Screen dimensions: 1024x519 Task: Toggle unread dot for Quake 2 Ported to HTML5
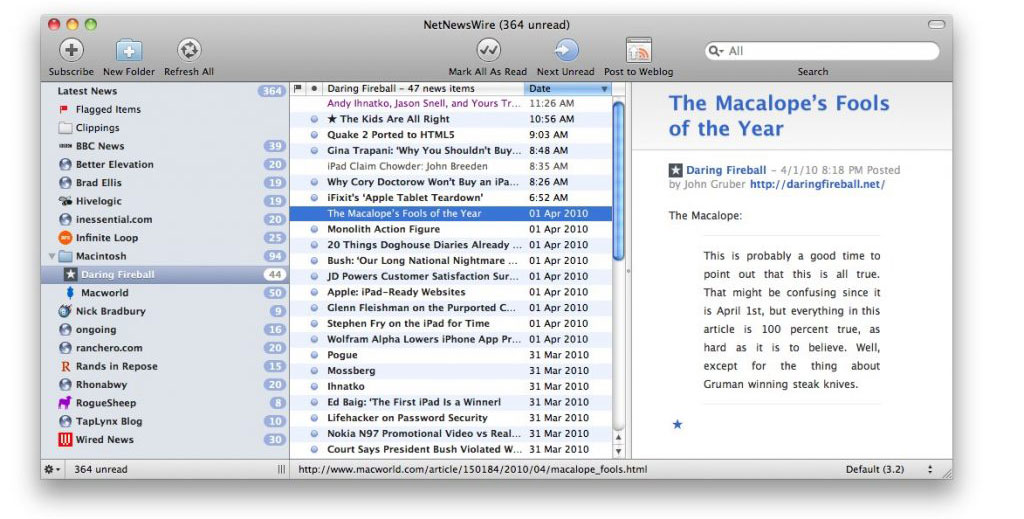[x=314, y=134]
